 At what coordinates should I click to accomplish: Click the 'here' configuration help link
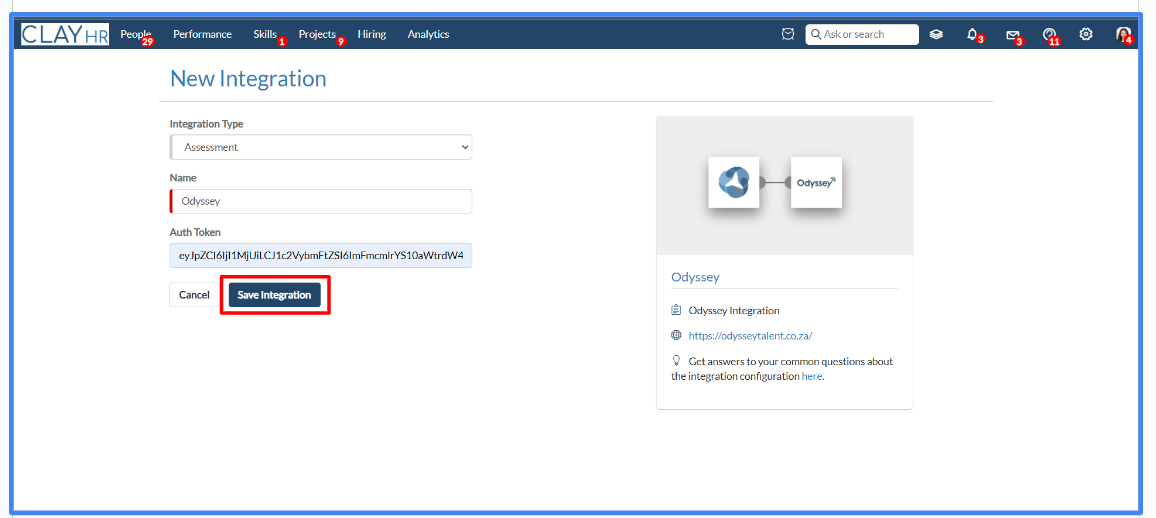tap(811, 376)
